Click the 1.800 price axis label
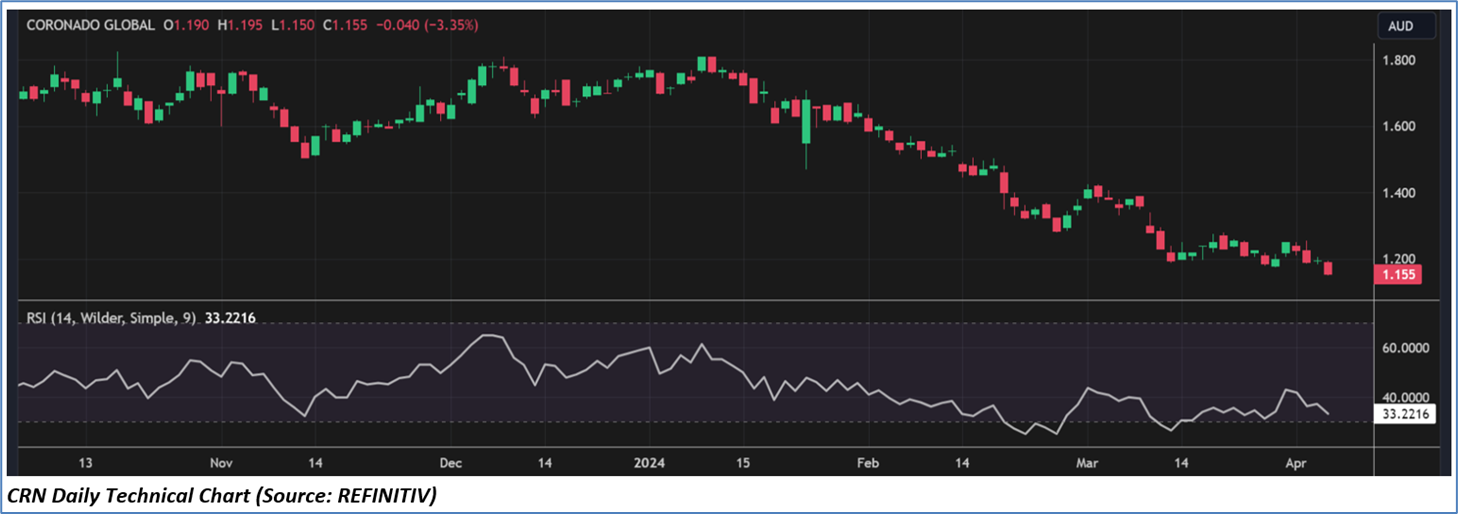1458x514 pixels. pos(1398,60)
